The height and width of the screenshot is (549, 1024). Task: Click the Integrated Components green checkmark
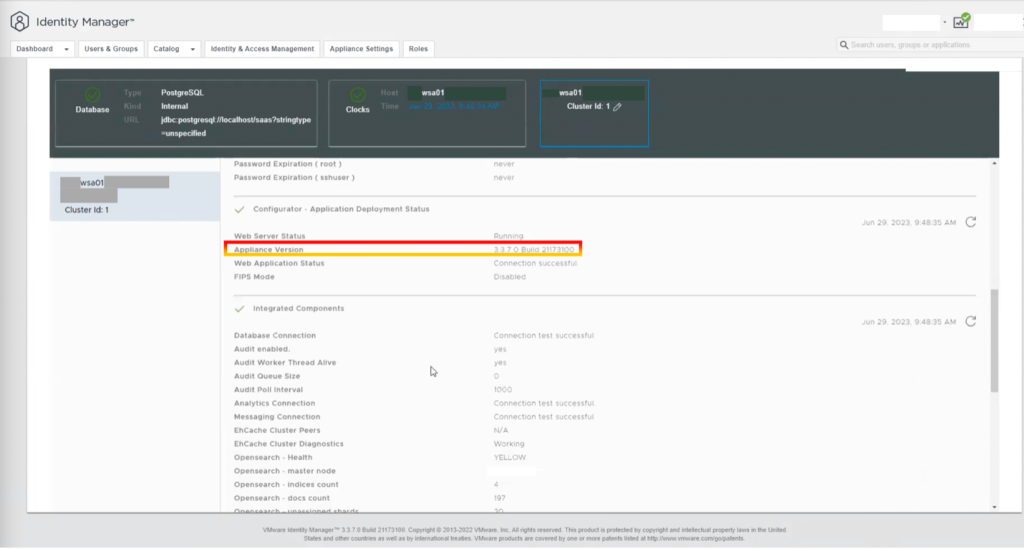(239, 309)
